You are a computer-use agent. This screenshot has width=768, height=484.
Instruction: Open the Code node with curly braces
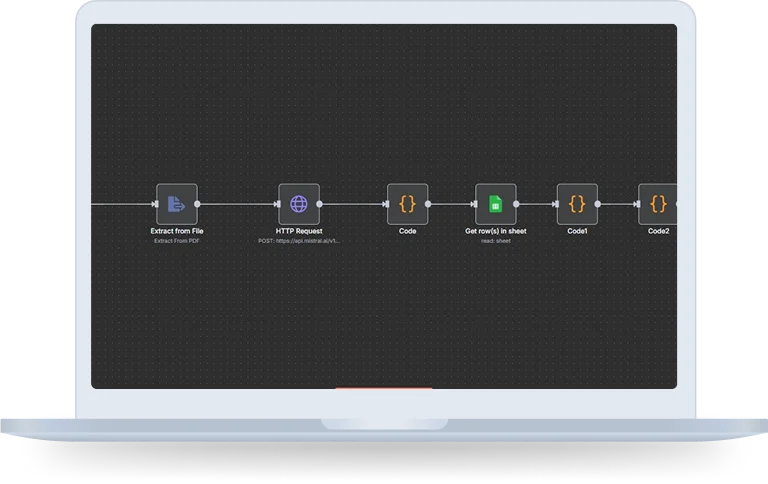point(407,204)
